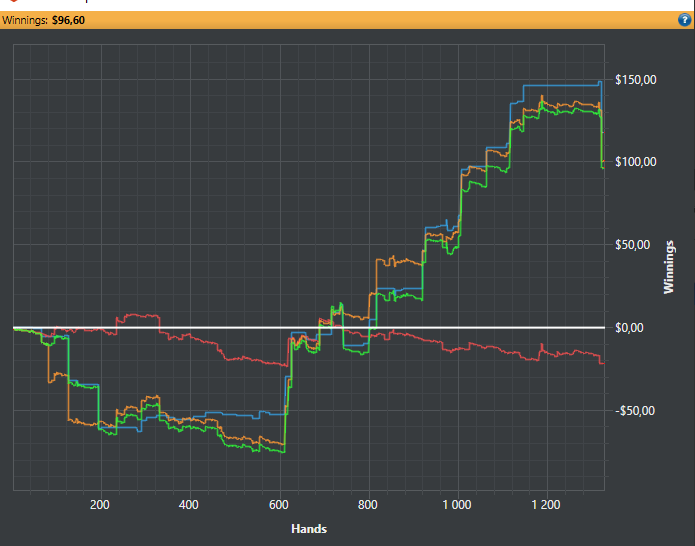Click the $100,00 axis label
Viewport: 695px width, 546px height.
pos(636,162)
